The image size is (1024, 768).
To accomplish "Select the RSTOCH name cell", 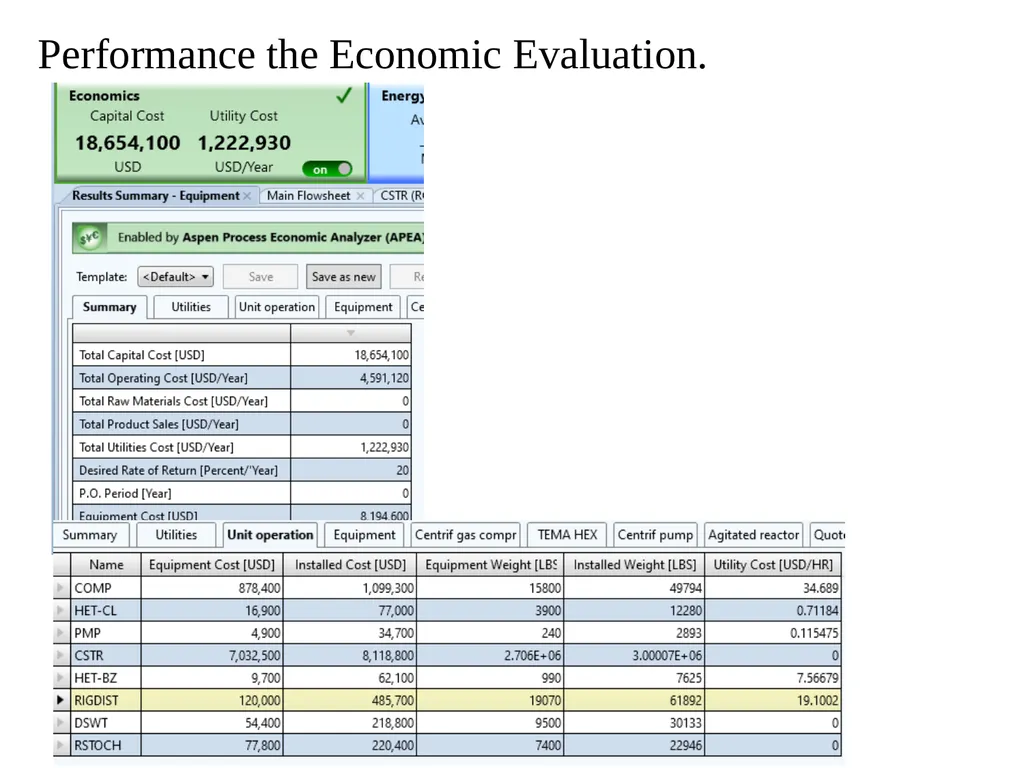I will 106,745.
